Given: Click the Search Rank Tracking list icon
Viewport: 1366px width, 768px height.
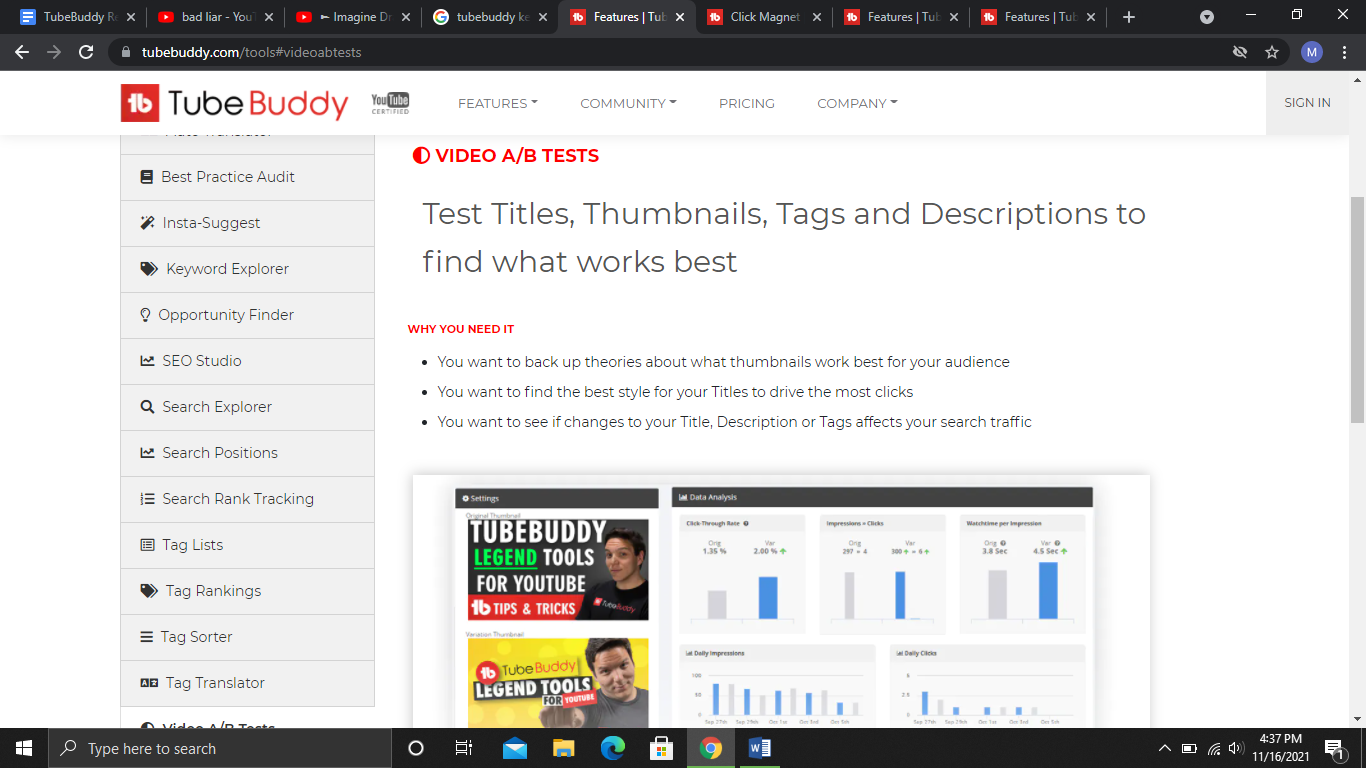Looking at the screenshot, I should (x=147, y=499).
